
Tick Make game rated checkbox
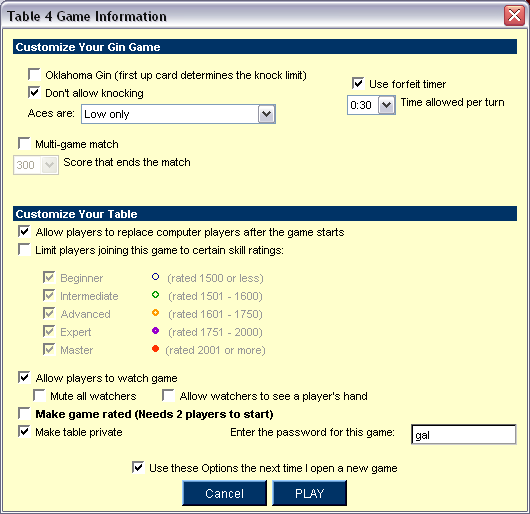pyautogui.click(x=24, y=413)
